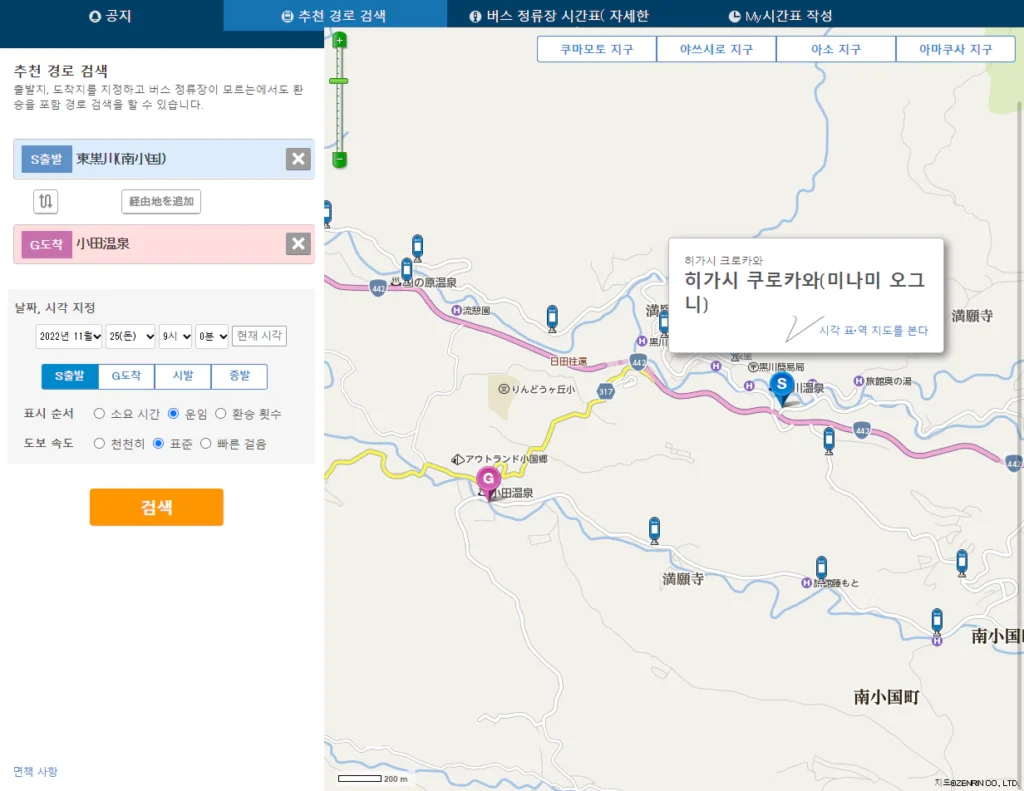Open the My시간표 작성 tab
Viewport: 1024px width, 791px height.
(781, 16)
